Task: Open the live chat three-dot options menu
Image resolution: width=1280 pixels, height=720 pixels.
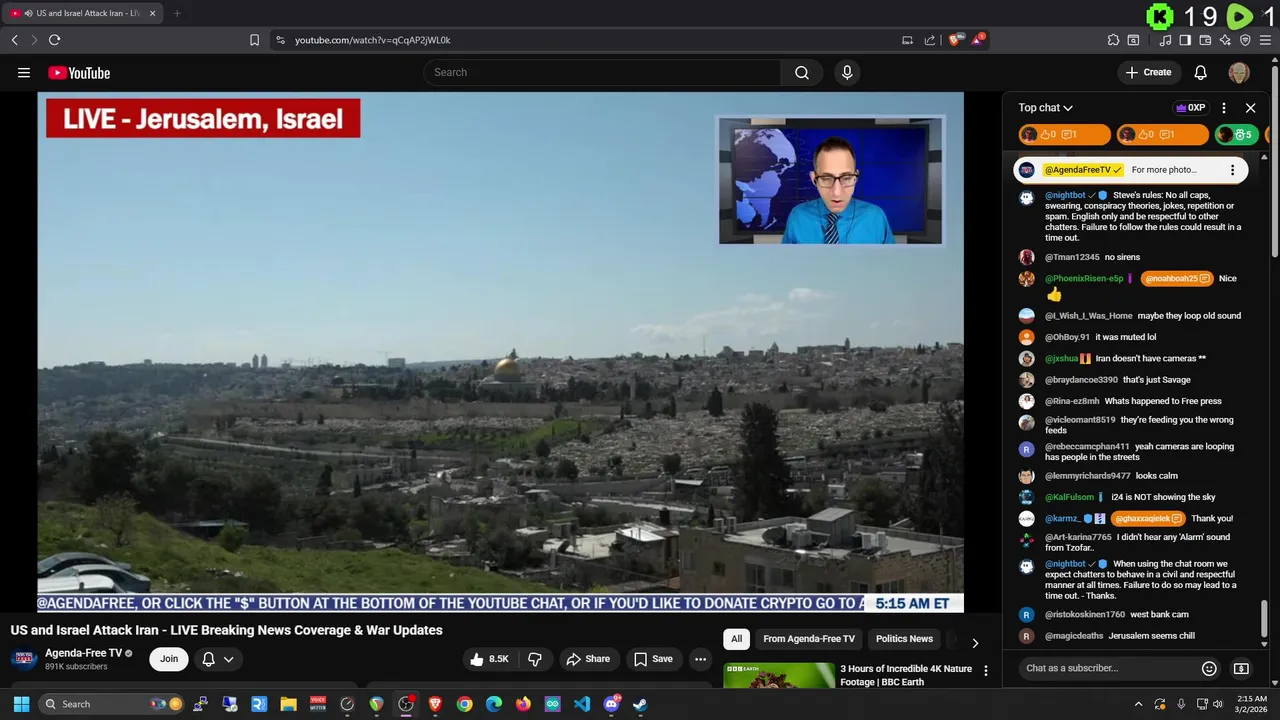Action: pos(1224,108)
